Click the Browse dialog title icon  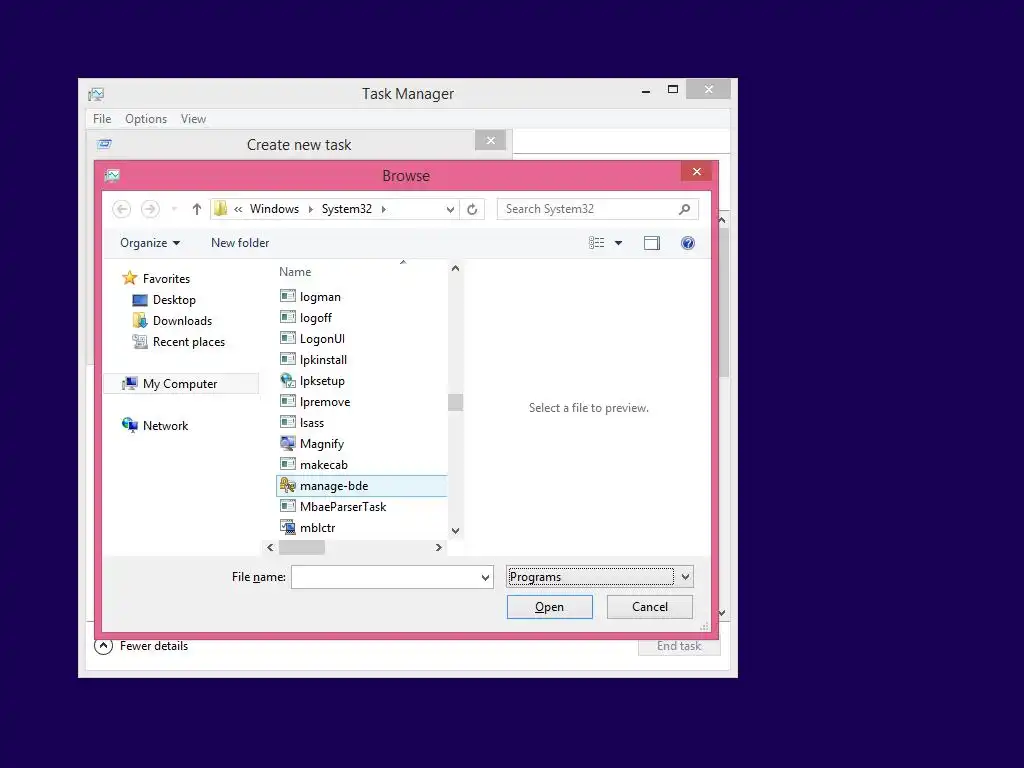coord(112,175)
